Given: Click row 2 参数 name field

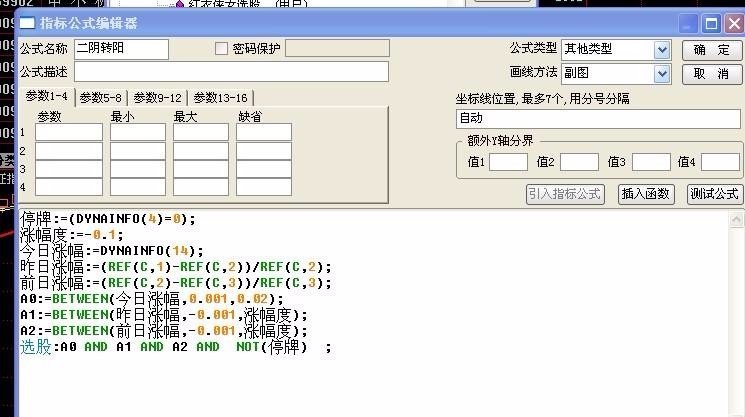Looking at the screenshot, I should [x=69, y=151].
